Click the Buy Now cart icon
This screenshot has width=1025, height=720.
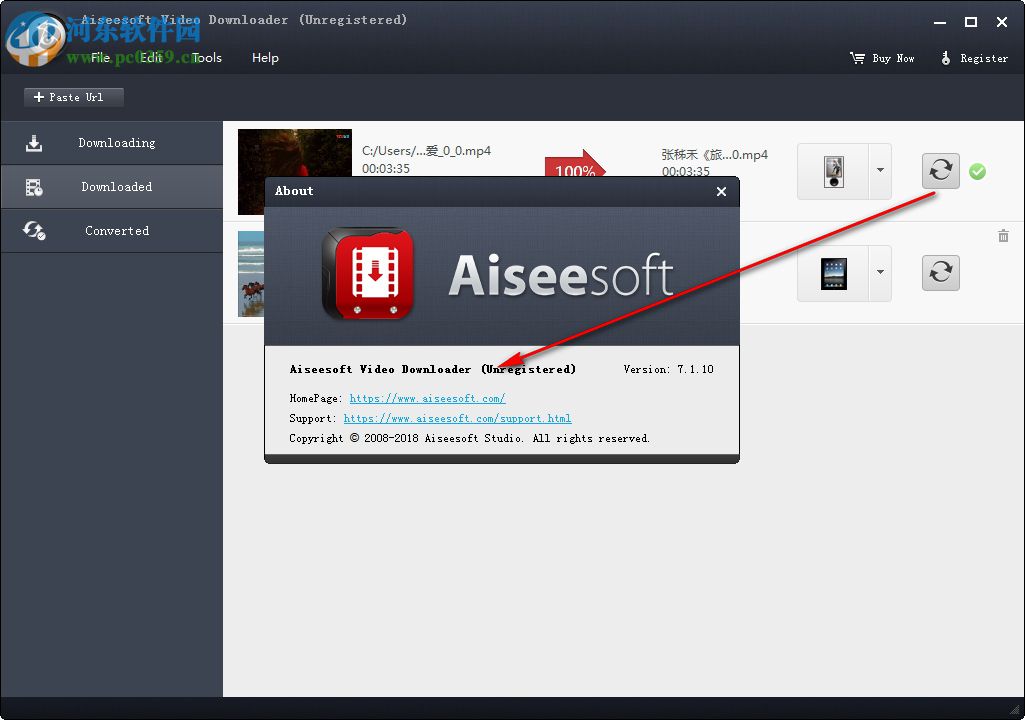point(857,58)
